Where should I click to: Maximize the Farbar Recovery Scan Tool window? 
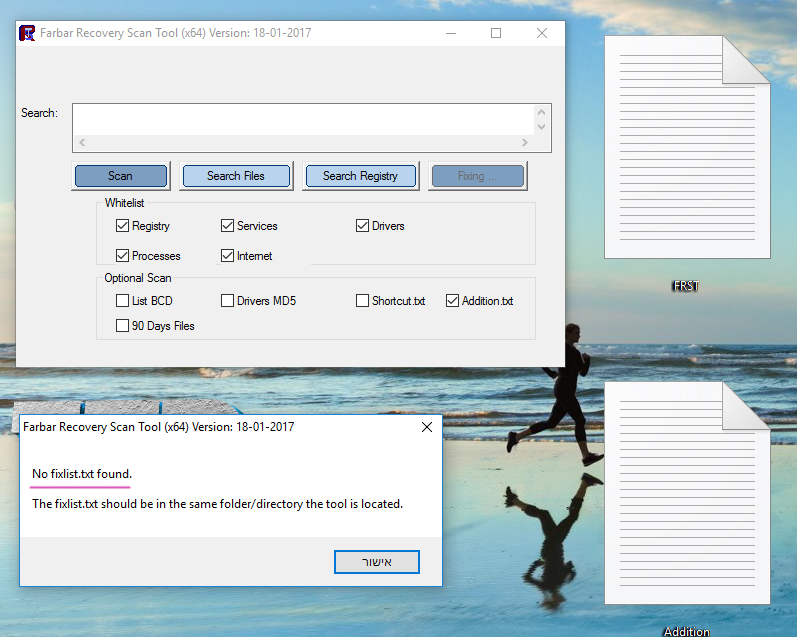pos(496,34)
